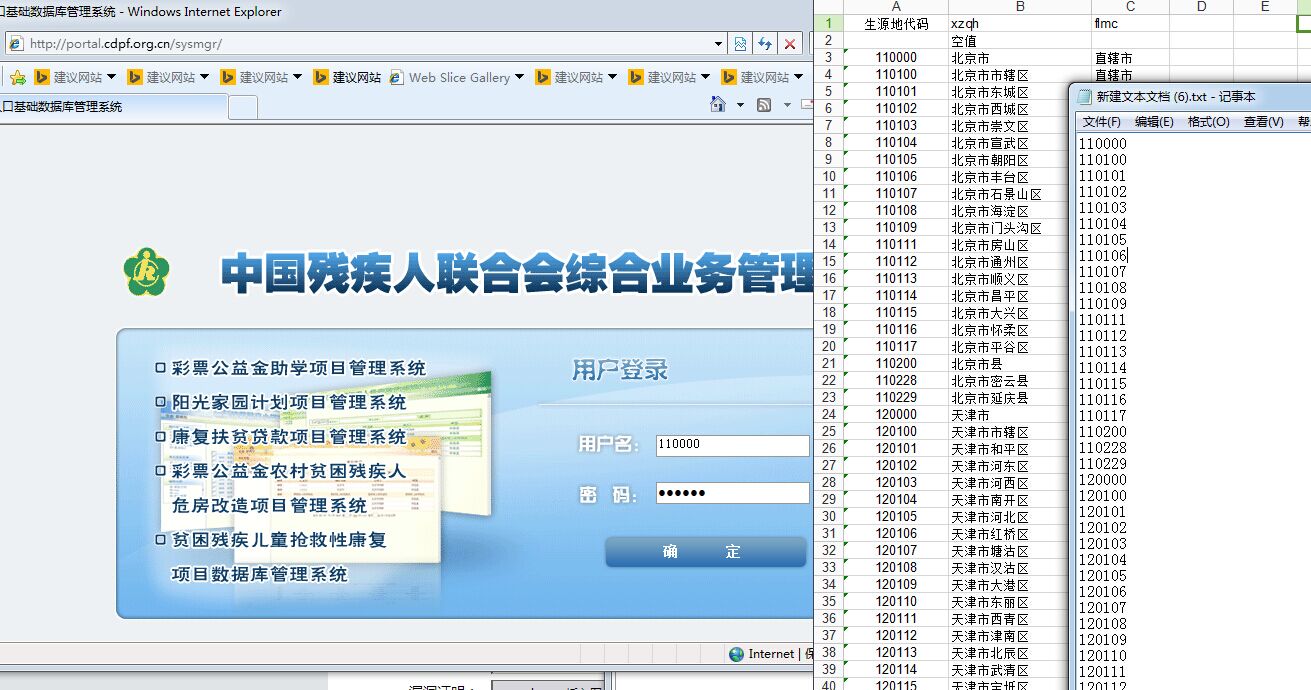Open the Web Slice Gallery favorite
This screenshot has width=1311, height=690.
tap(450, 77)
